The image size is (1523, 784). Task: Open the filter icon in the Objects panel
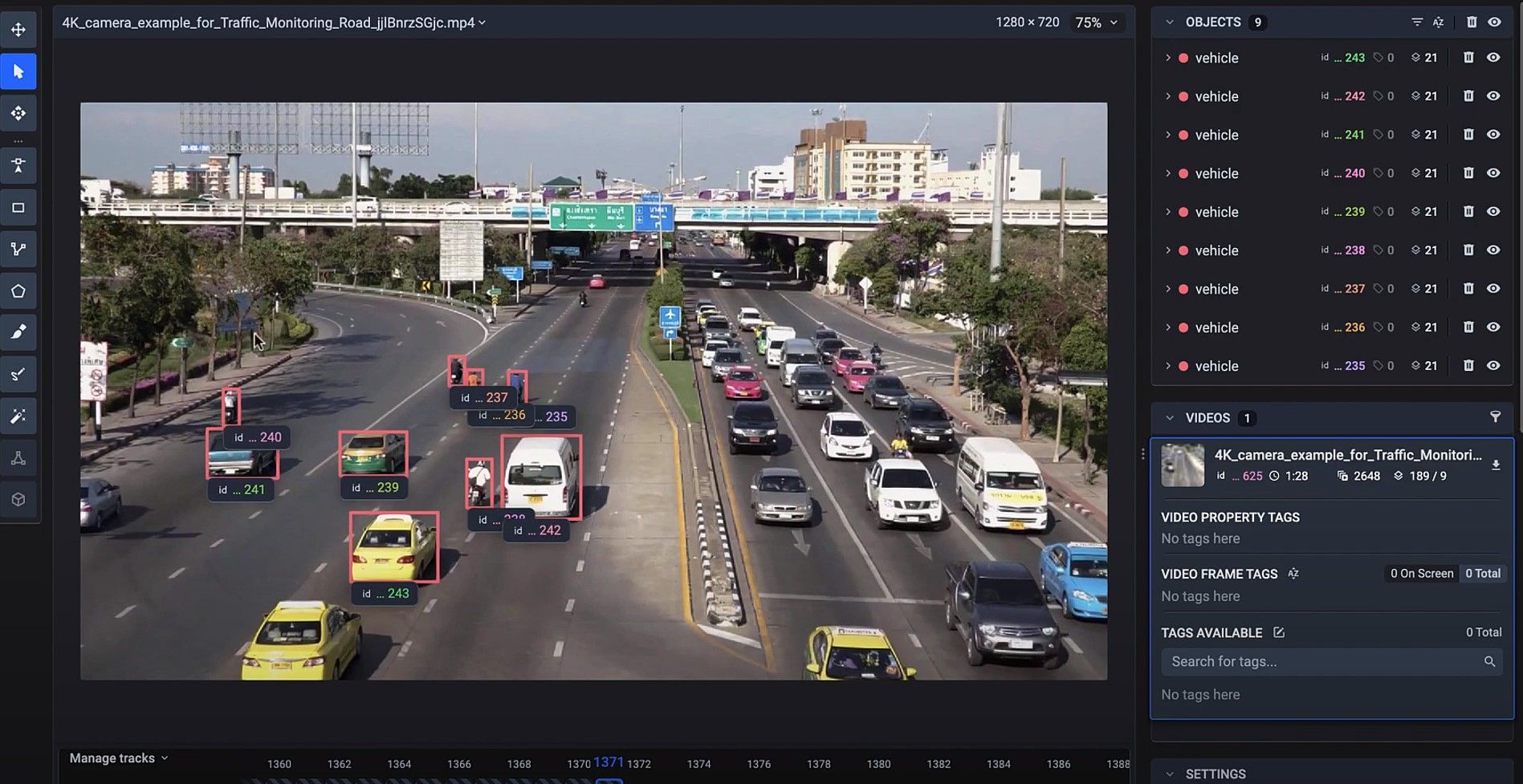tap(1417, 22)
